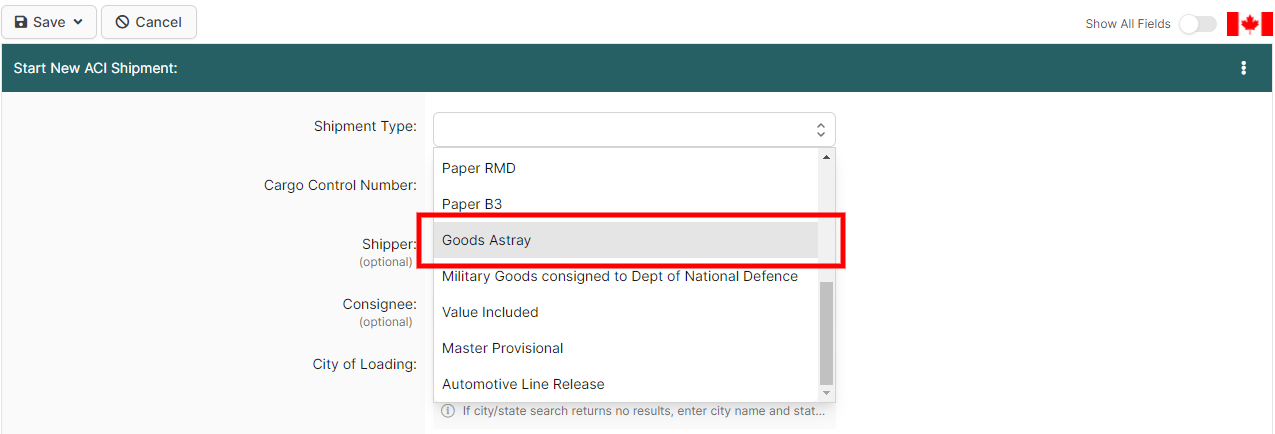Image resolution: width=1275 pixels, height=434 pixels.
Task: Click the Cancel button
Action: click(x=148, y=22)
